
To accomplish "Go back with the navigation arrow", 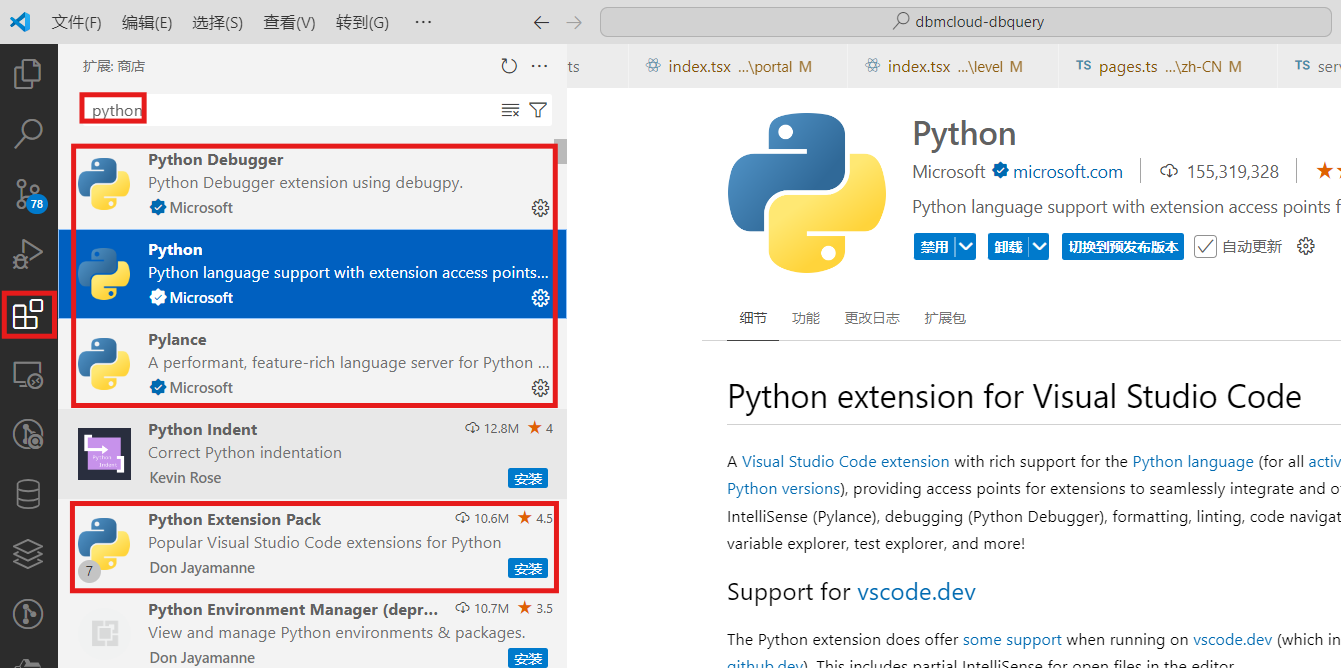I will pyautogui.click(x=541, y=22).
